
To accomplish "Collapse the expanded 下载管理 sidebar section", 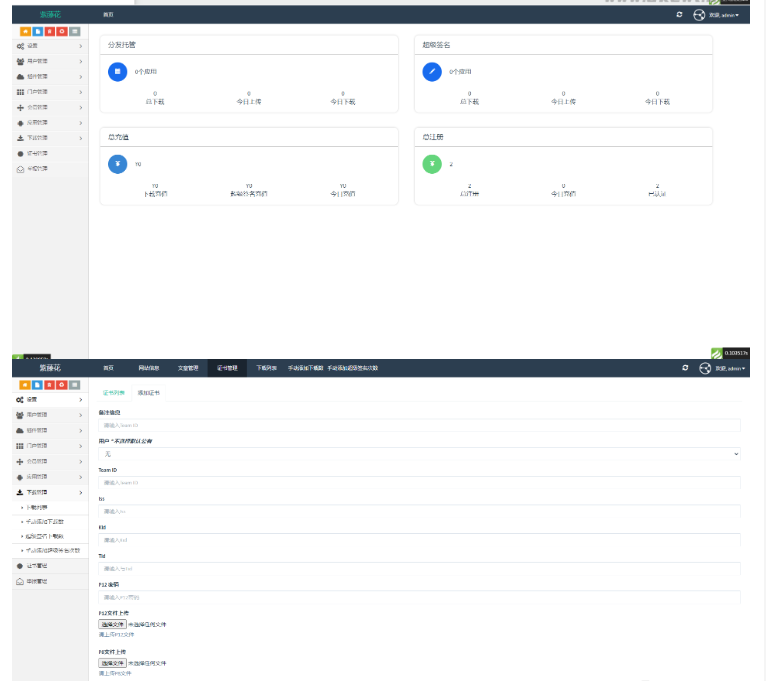I will tap(50, 492).
